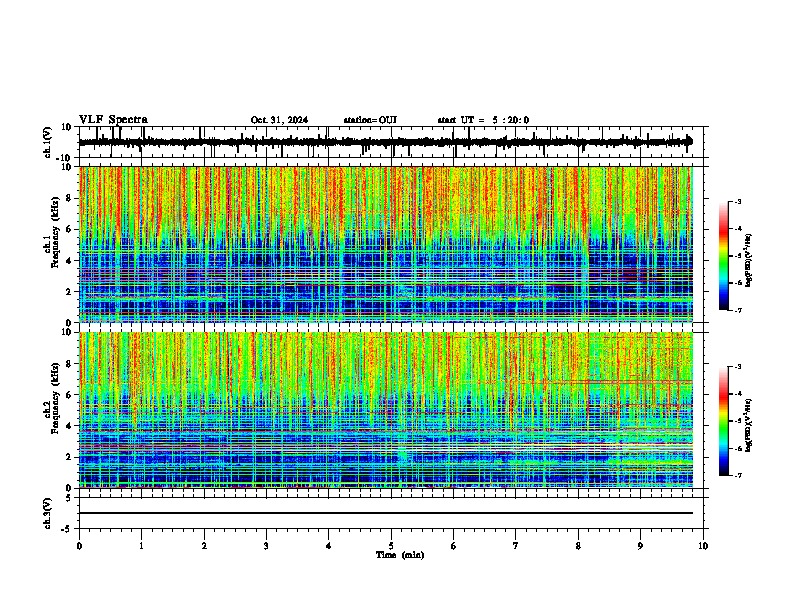Click the "Time (min)" axis title
Screen dimensions: 792x612
[400, 555]
